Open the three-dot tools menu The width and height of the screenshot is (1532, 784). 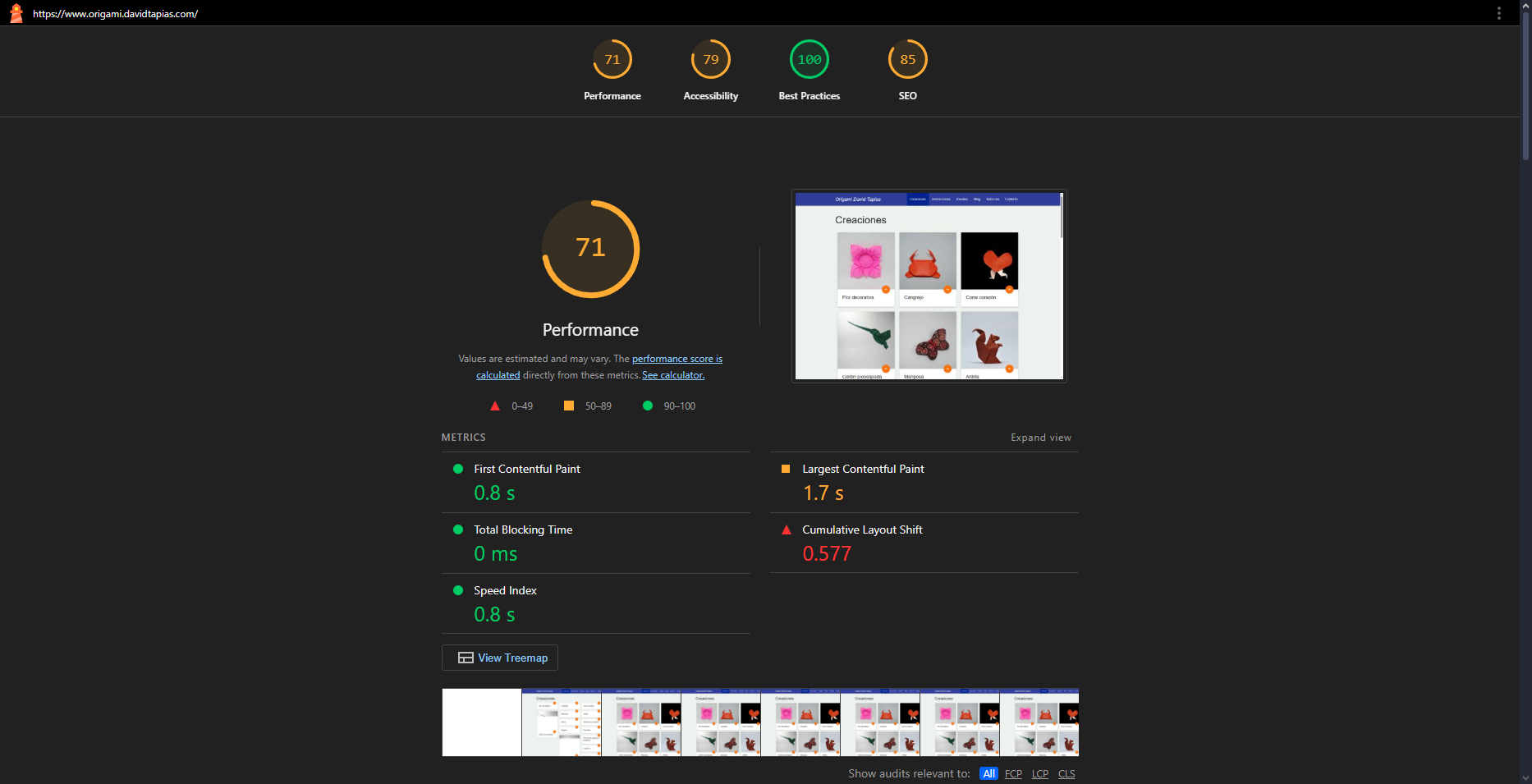pyautogui.click(x=1498, y=13)
